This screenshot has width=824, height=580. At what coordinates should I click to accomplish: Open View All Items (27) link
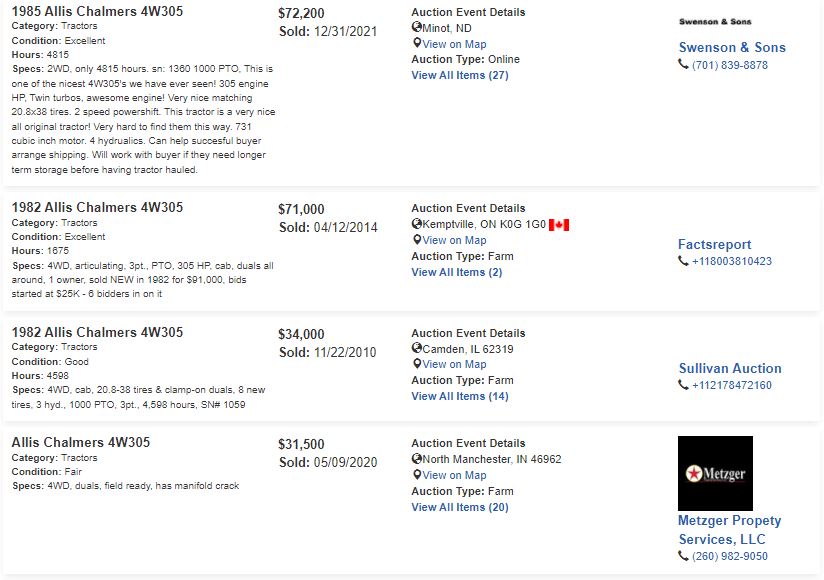pos(460,75)
